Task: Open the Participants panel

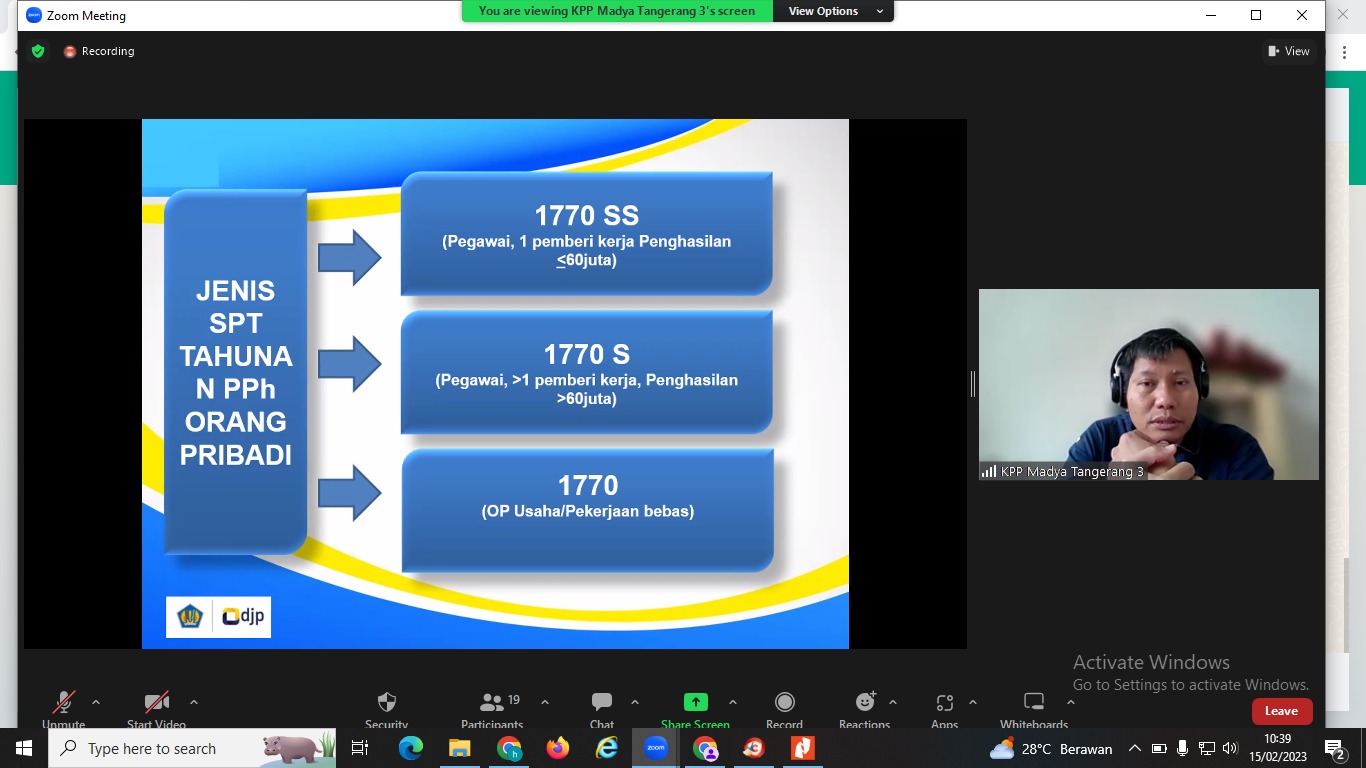Action: coord(492,703)
